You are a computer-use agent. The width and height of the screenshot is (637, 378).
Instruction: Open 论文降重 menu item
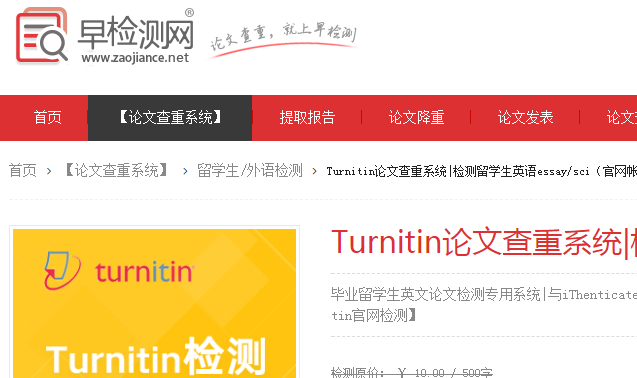coord(416,117)
